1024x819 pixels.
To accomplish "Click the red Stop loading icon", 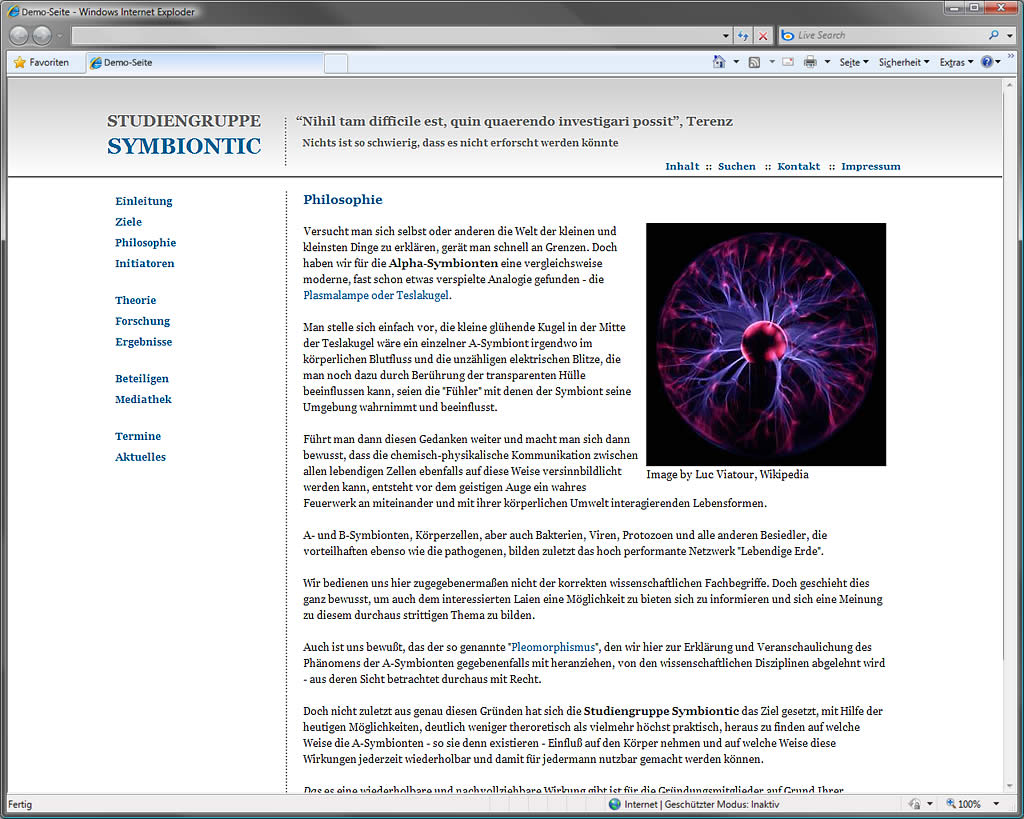I will [763, 36].
